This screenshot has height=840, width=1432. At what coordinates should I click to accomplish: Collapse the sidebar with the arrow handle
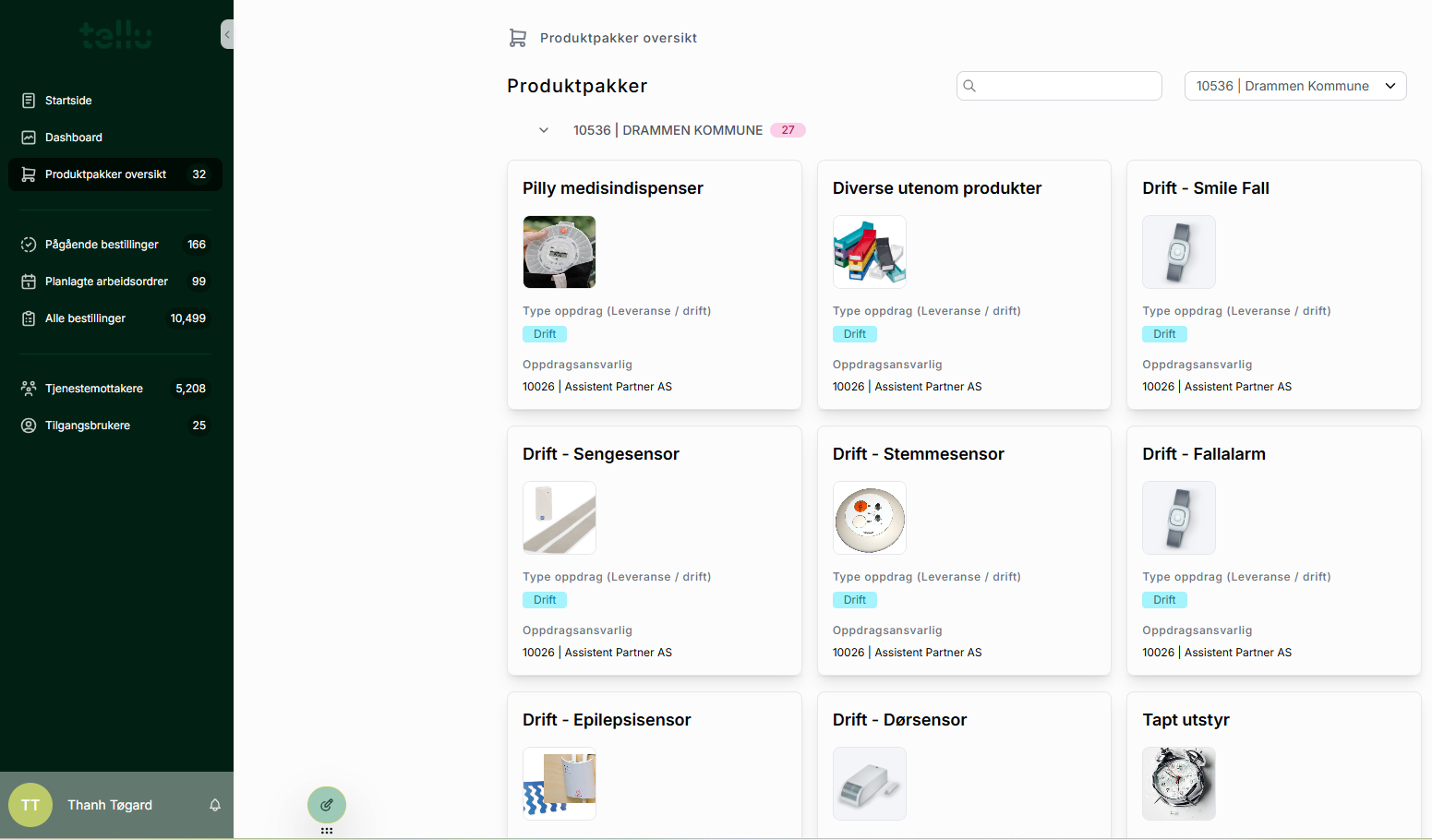pos(227,35)
